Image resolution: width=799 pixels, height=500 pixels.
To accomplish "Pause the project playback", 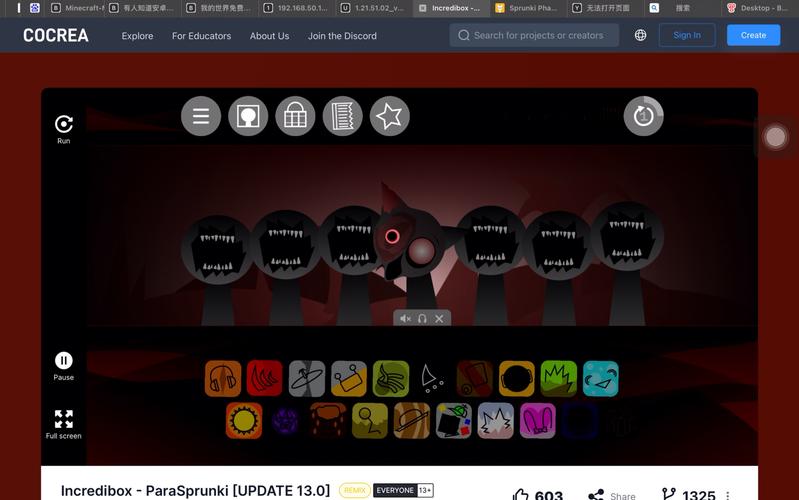I will pyautogui.click(x=64, y=366).
